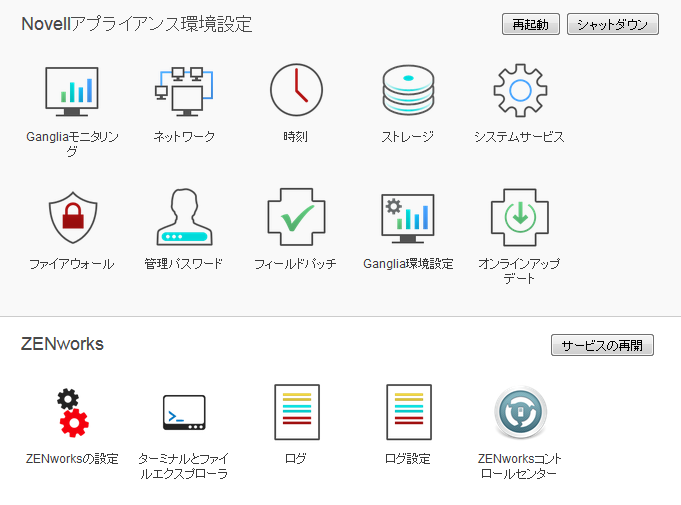Click the ターミナルとファイルエクスプローラ label text
This screenshot has width=681, height=505.
(x=184, y=466)
